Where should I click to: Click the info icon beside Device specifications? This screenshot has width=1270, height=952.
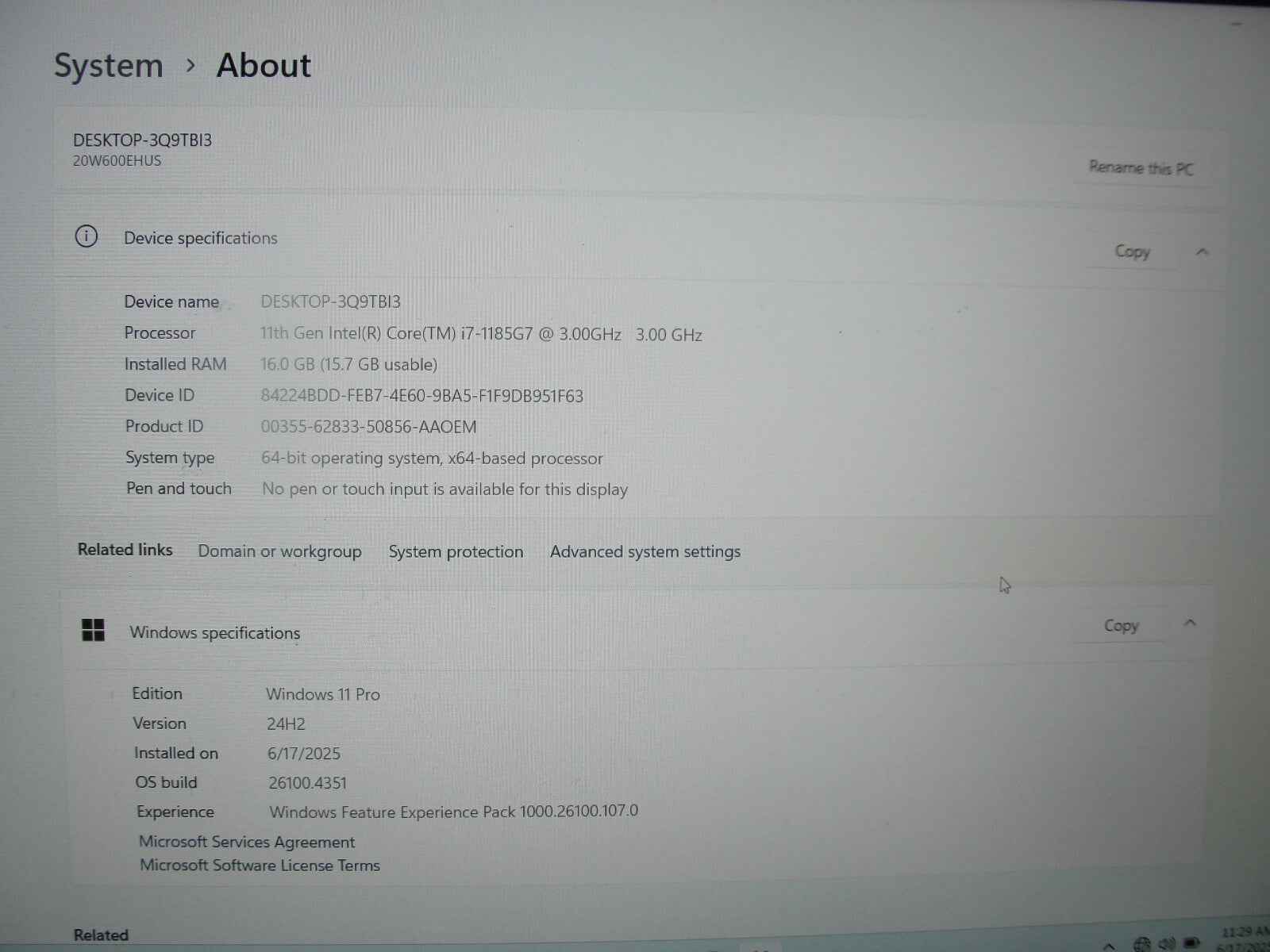click(x=86, y=236)
